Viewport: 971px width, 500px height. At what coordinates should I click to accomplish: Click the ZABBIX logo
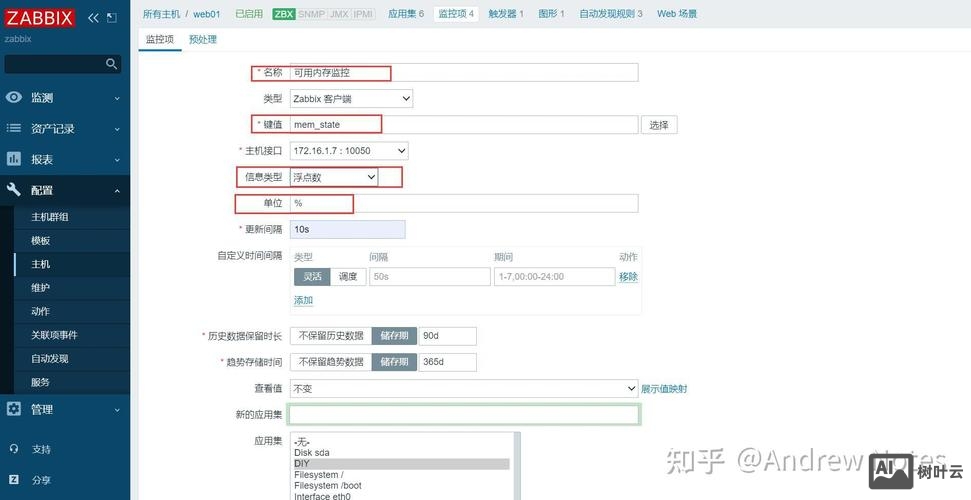click(x=39, y=17)
